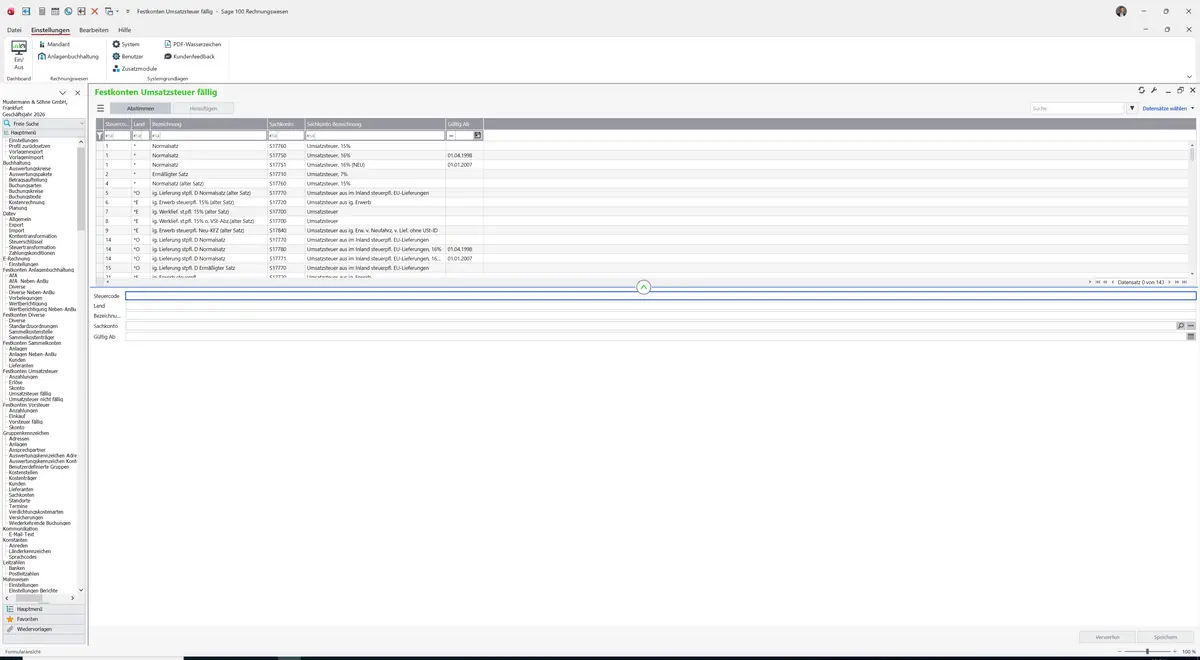Click the Abstimmen button
The height and width of the screenshot is (660, 1200).
tap(141, 108)
